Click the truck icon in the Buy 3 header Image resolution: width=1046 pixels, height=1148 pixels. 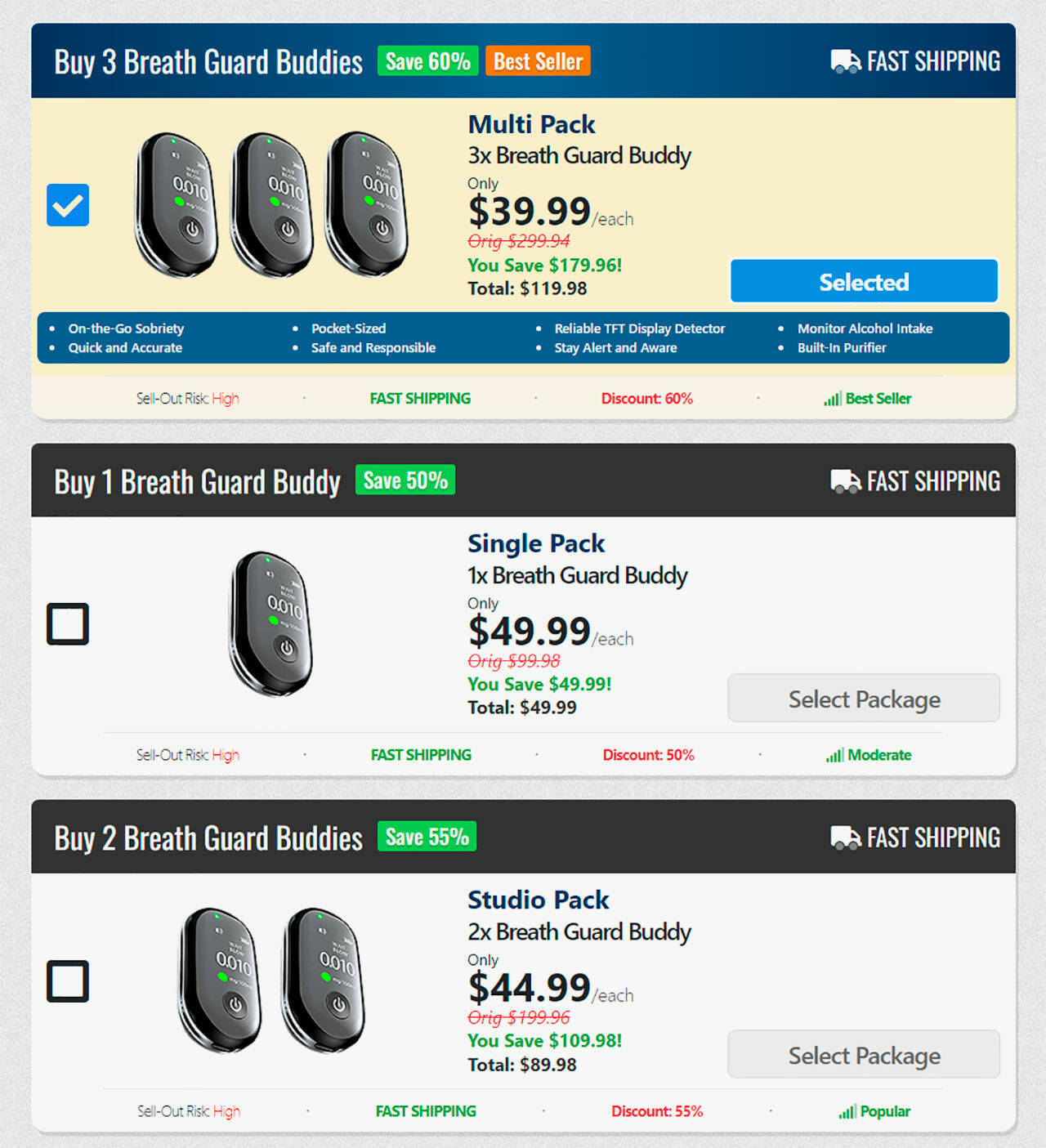(845, 61)
